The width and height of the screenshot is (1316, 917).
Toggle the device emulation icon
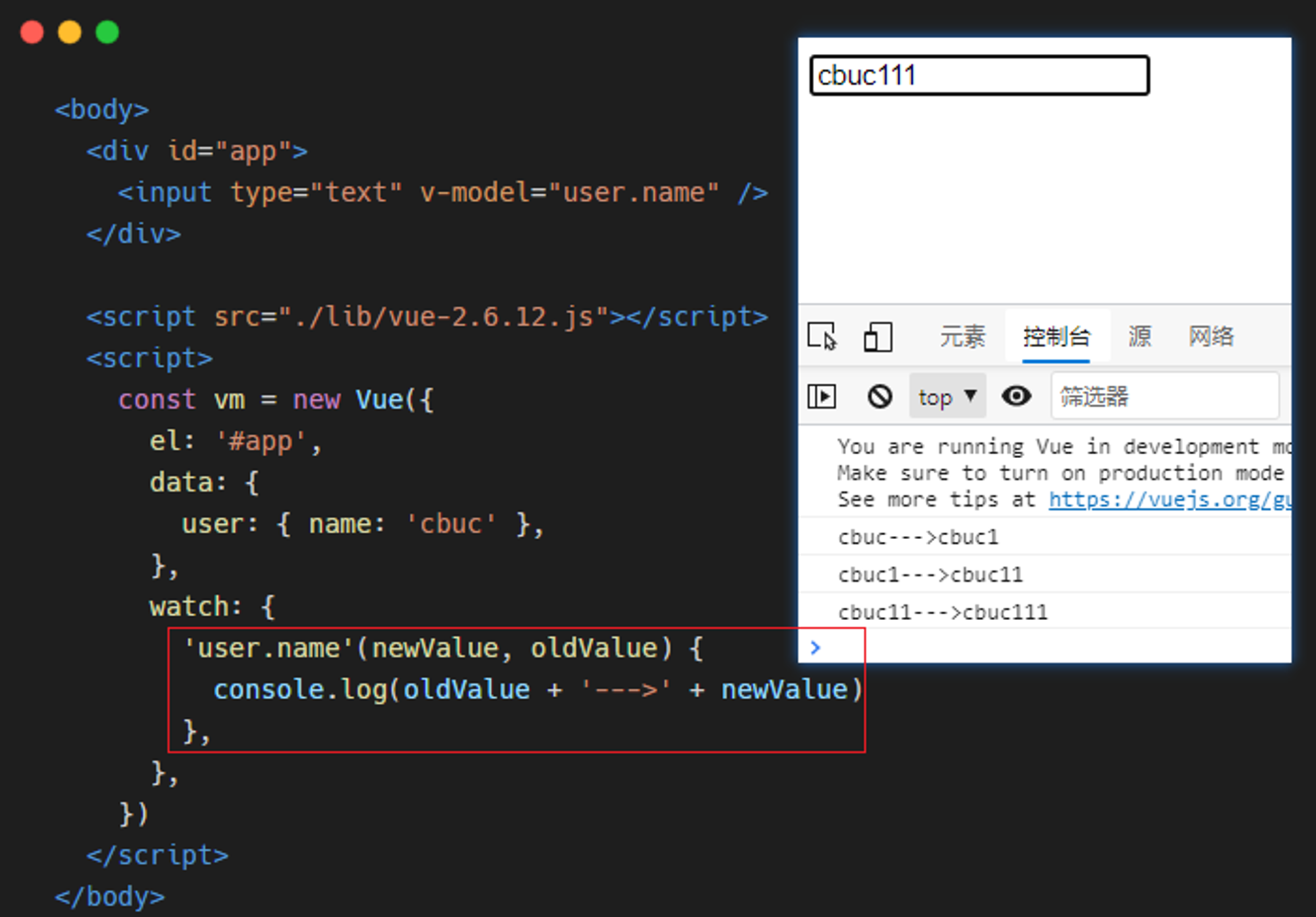(878, 336)
